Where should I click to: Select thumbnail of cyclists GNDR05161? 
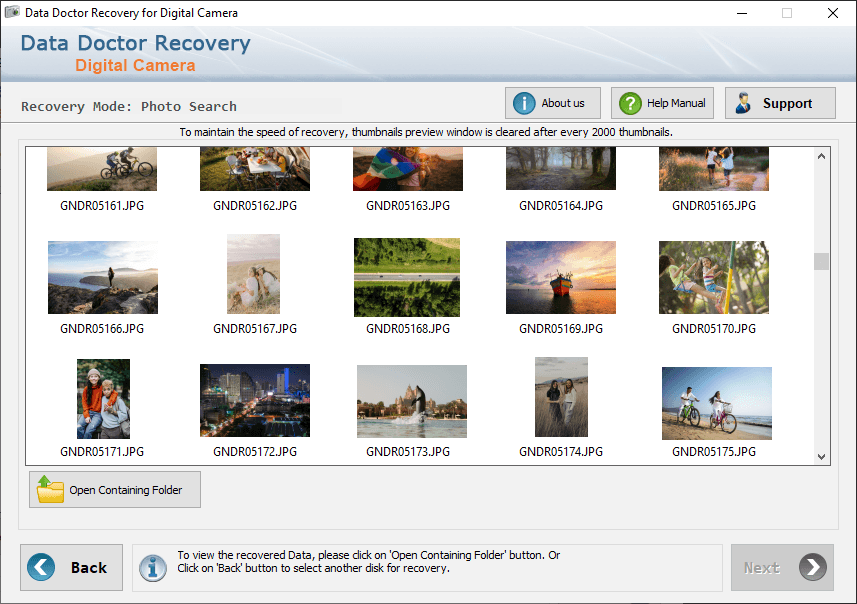pos(102,169)
